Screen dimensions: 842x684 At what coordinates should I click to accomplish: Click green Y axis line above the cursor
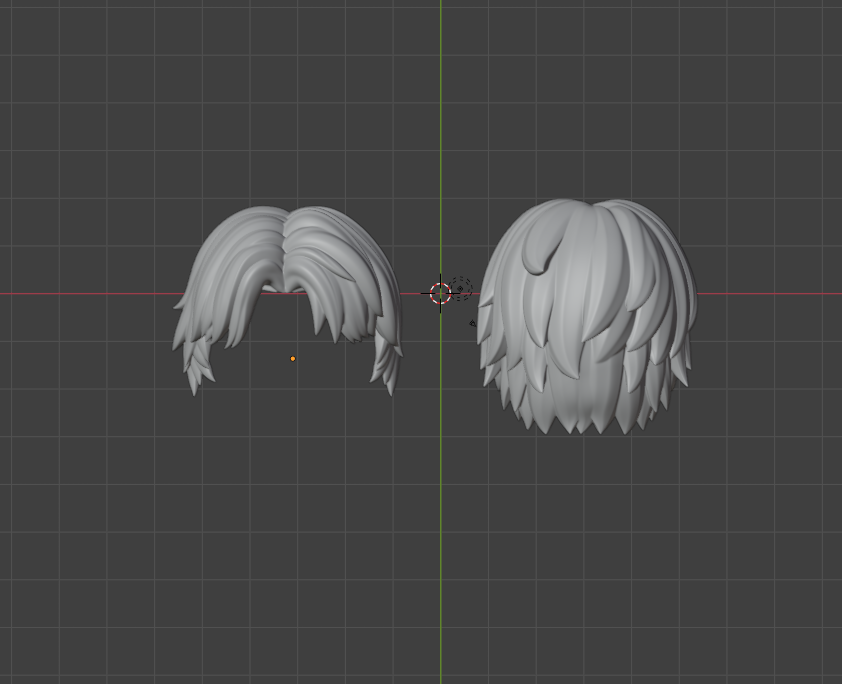441,120
